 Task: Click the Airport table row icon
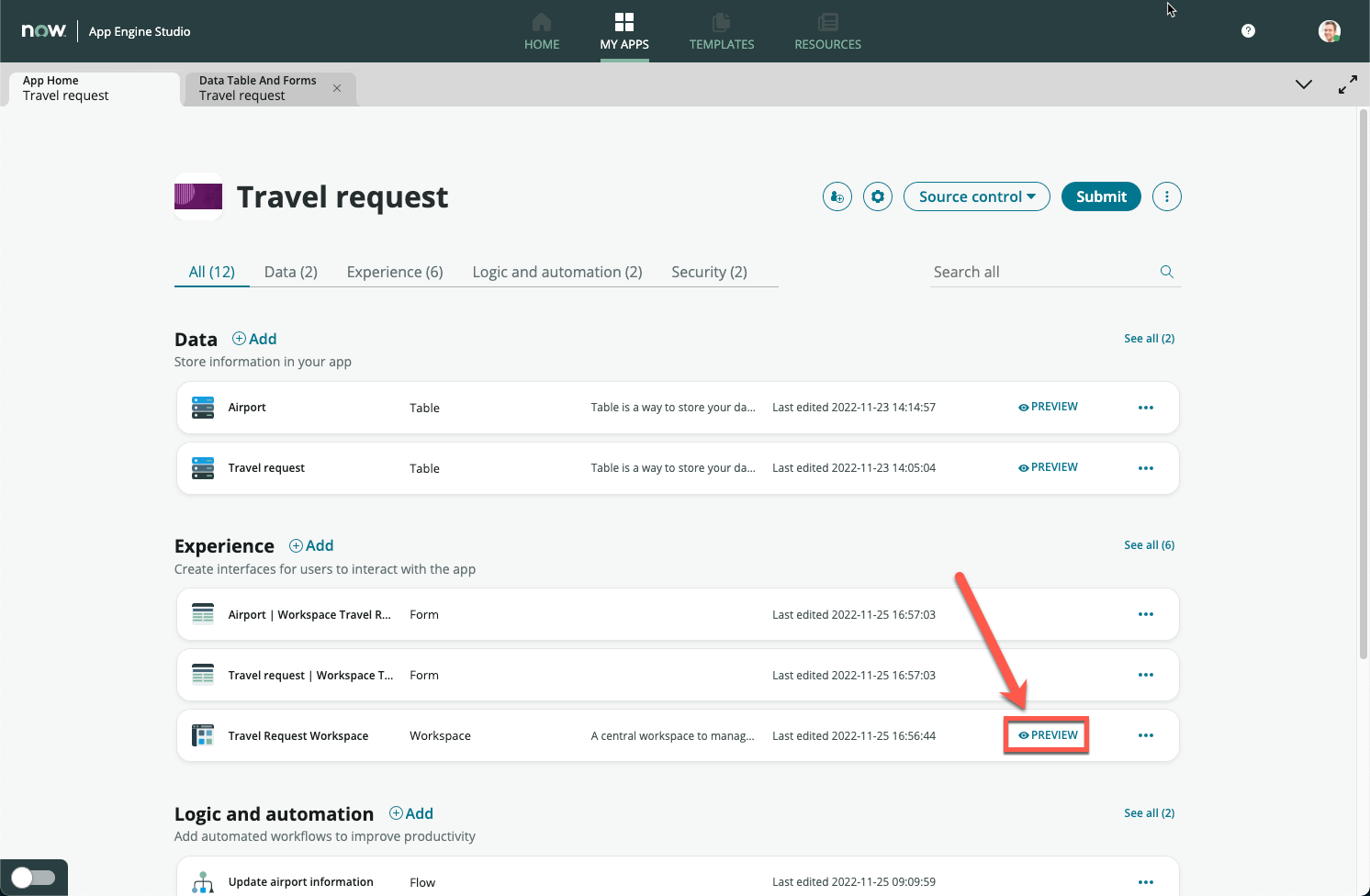(x=203, y=408)
